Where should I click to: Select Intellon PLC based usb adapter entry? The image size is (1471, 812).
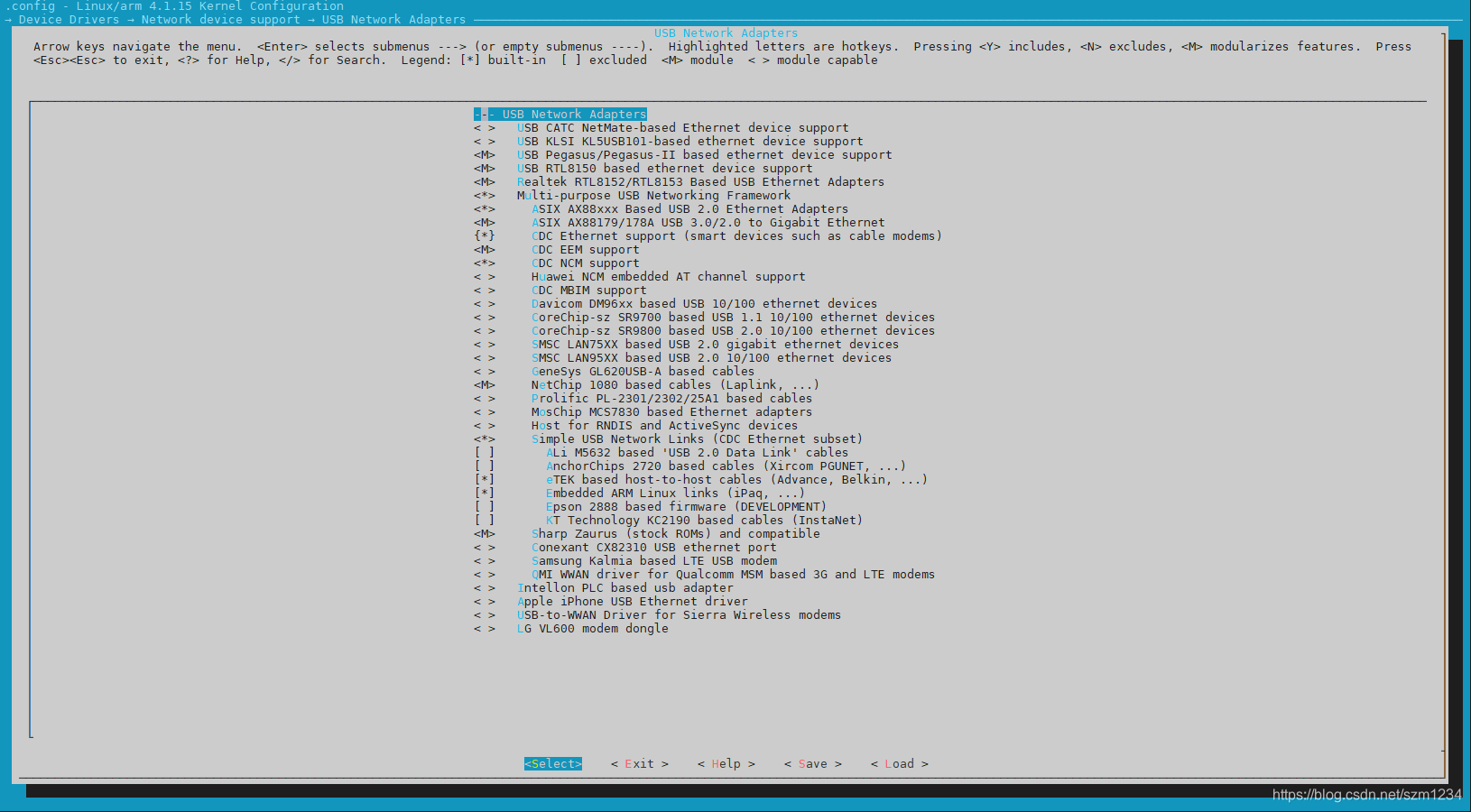625,588
